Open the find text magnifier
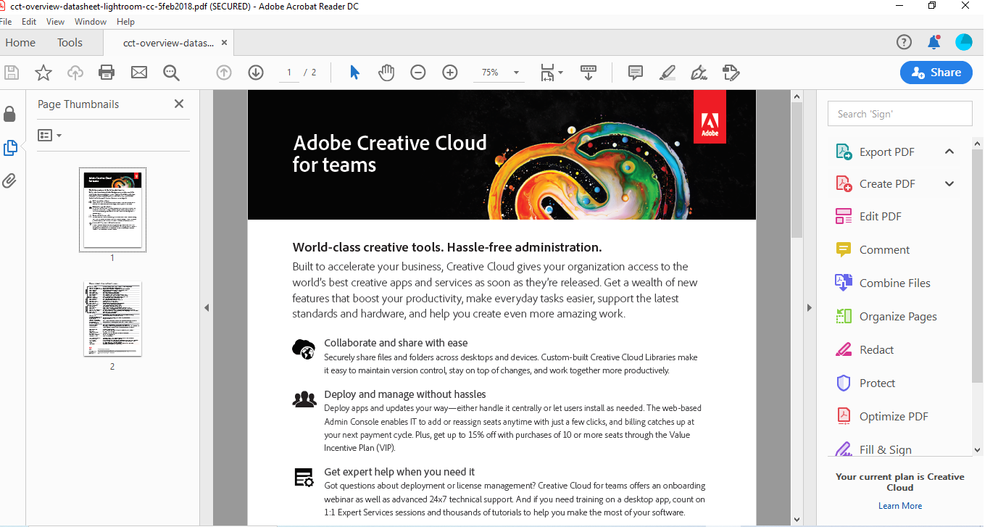998x527 pixels. (x=171, y=73)
